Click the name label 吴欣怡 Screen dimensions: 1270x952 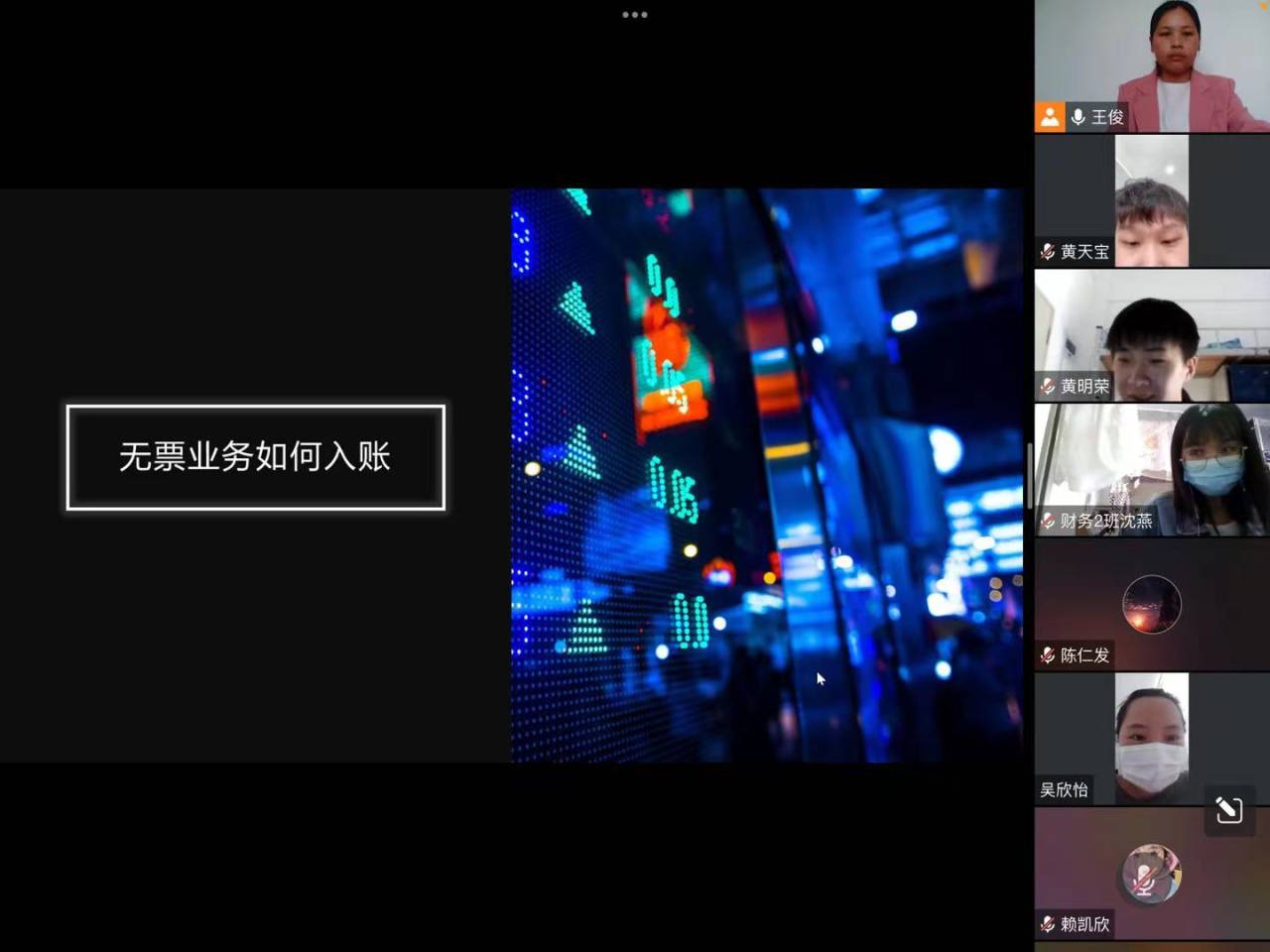1064,789
